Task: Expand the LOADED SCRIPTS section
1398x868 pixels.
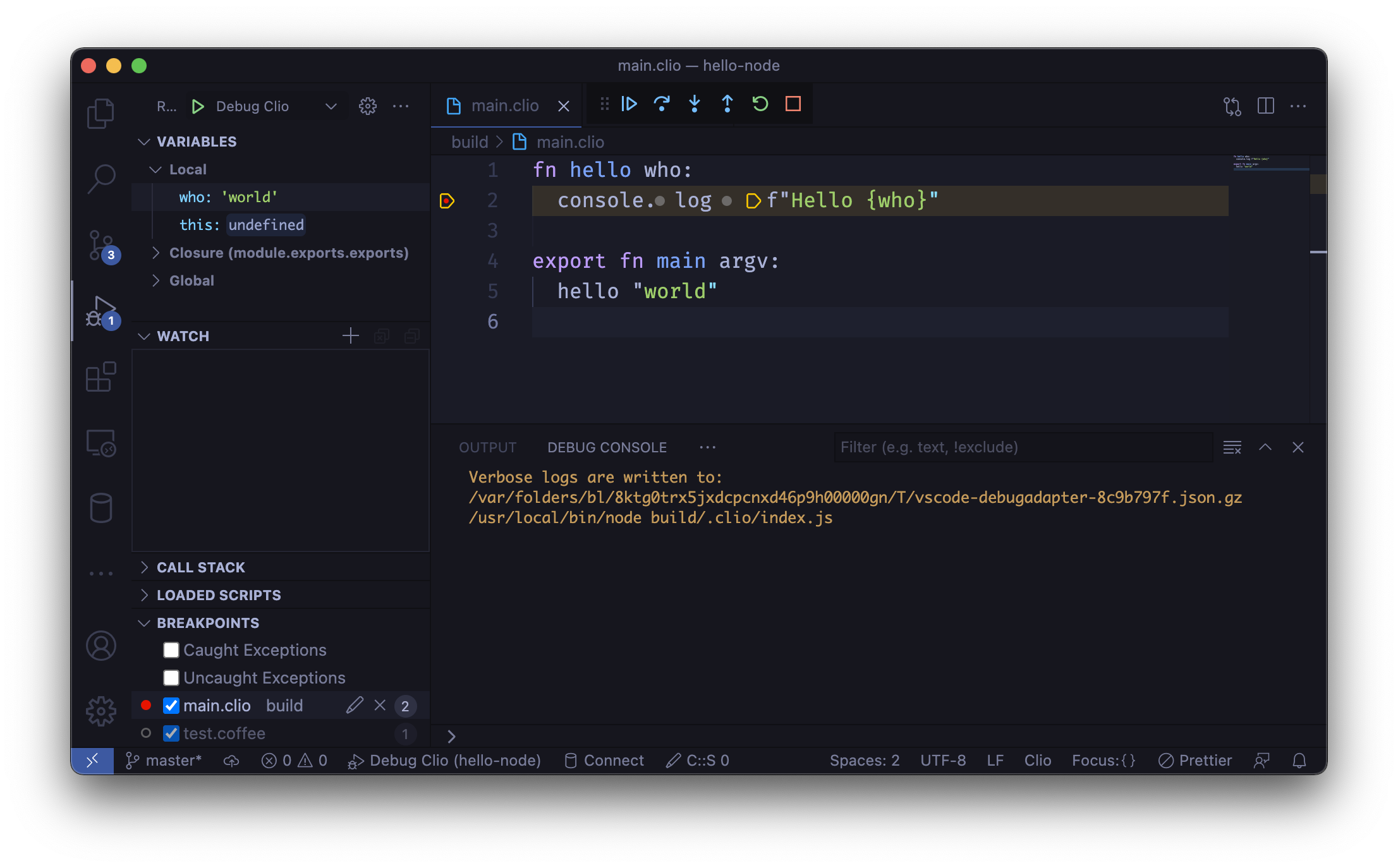Action: [x=281, y=595]
